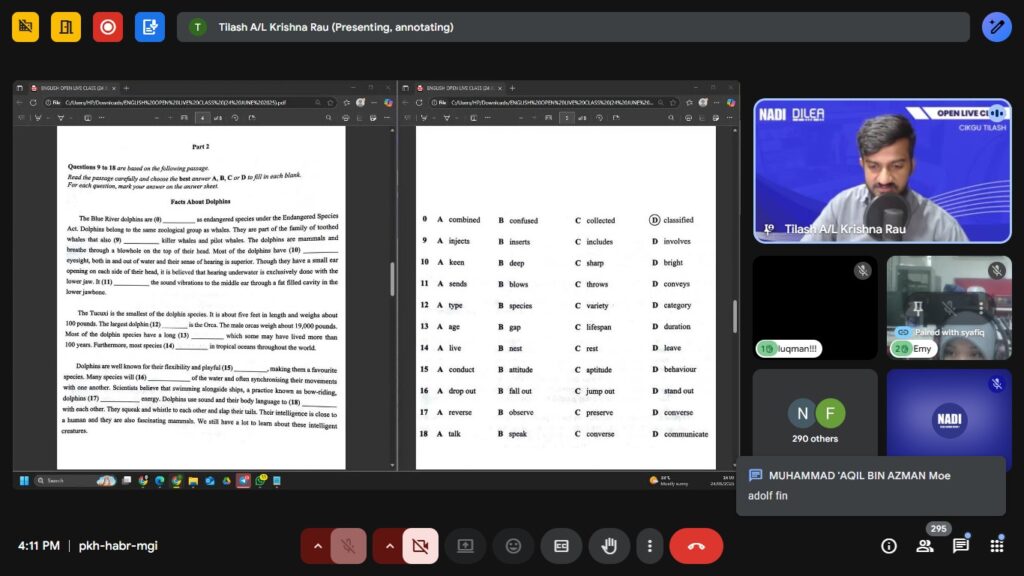Image resolution: width=1024 pixels, height=576 pixels.
Task: Click the '290 others' participants tile
Action: click(x=815, y=420)
